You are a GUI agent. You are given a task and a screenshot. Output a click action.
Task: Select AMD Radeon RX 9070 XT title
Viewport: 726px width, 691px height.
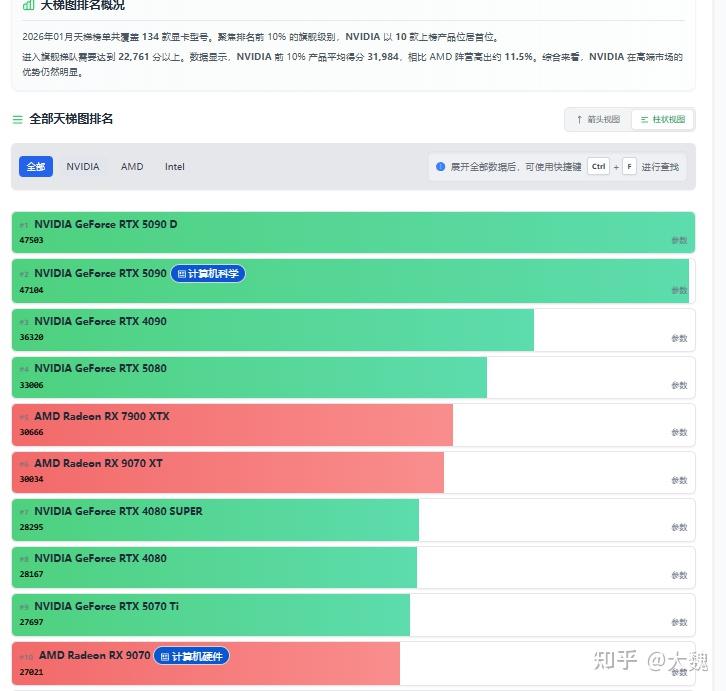[x=98, y=463]
